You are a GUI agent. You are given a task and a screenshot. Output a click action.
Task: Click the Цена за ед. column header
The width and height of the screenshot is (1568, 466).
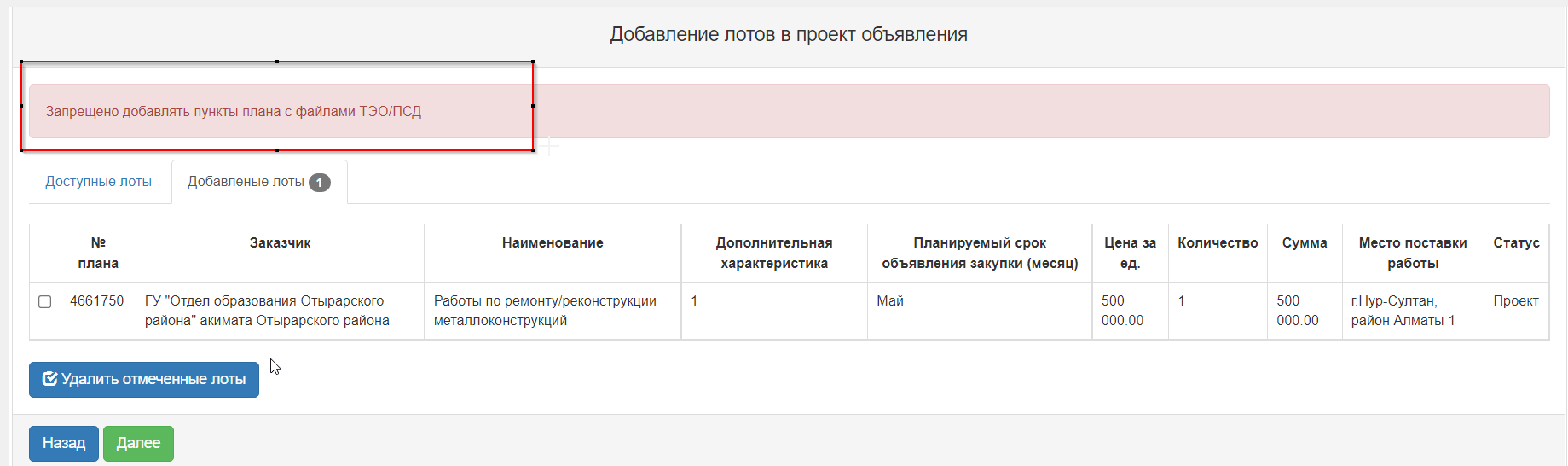[1131, 253]
